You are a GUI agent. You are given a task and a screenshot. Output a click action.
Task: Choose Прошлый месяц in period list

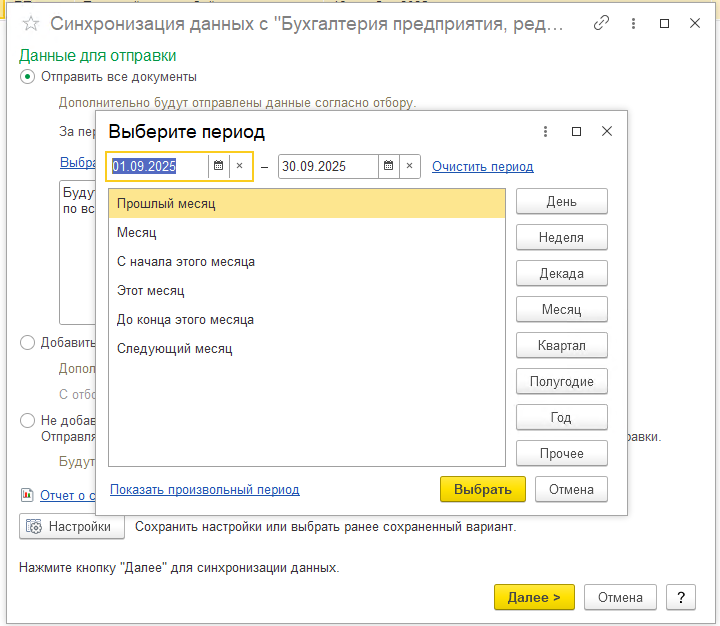point(307,203)
